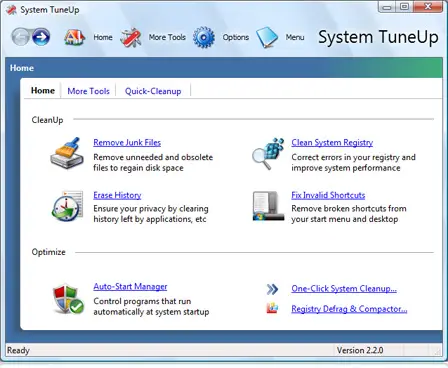Open More Tools via the Swiss knife icon

[x=131, y=37]
